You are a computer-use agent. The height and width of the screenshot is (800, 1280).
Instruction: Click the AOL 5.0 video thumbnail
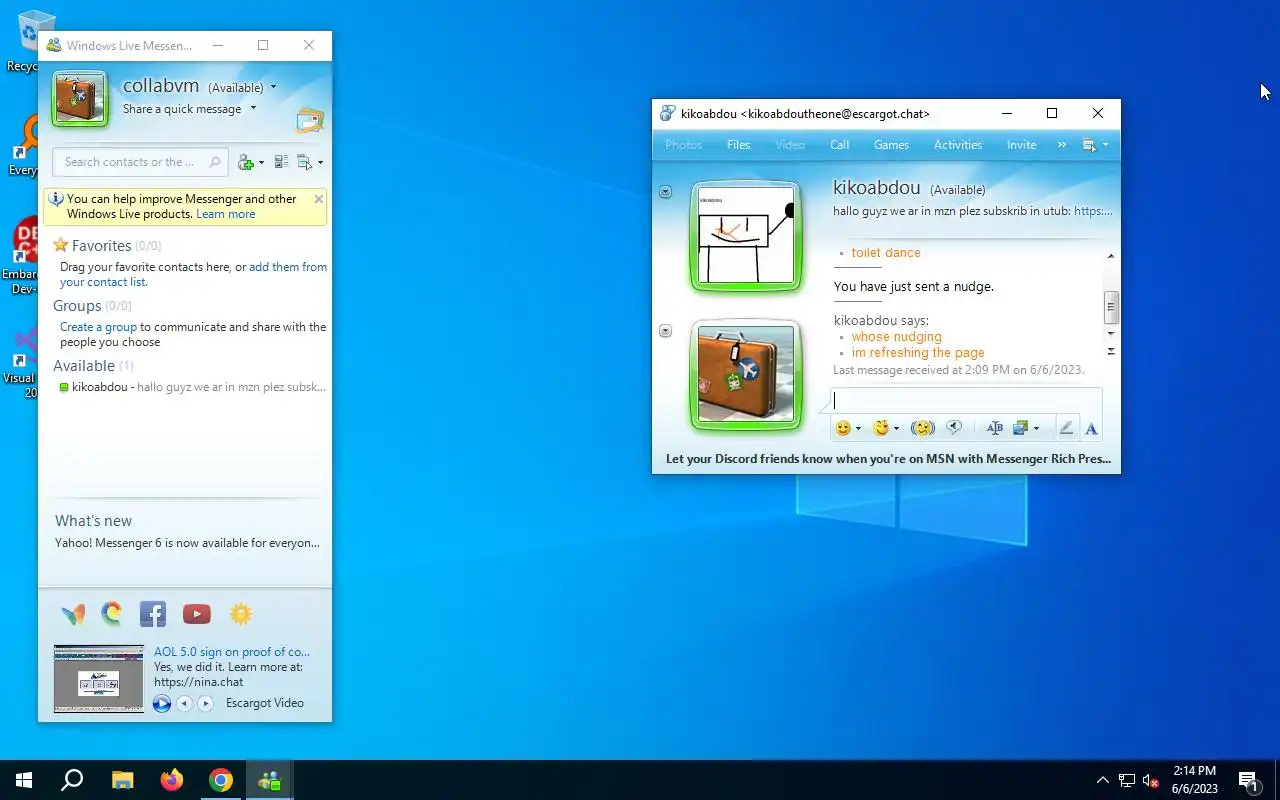[99, 678]
